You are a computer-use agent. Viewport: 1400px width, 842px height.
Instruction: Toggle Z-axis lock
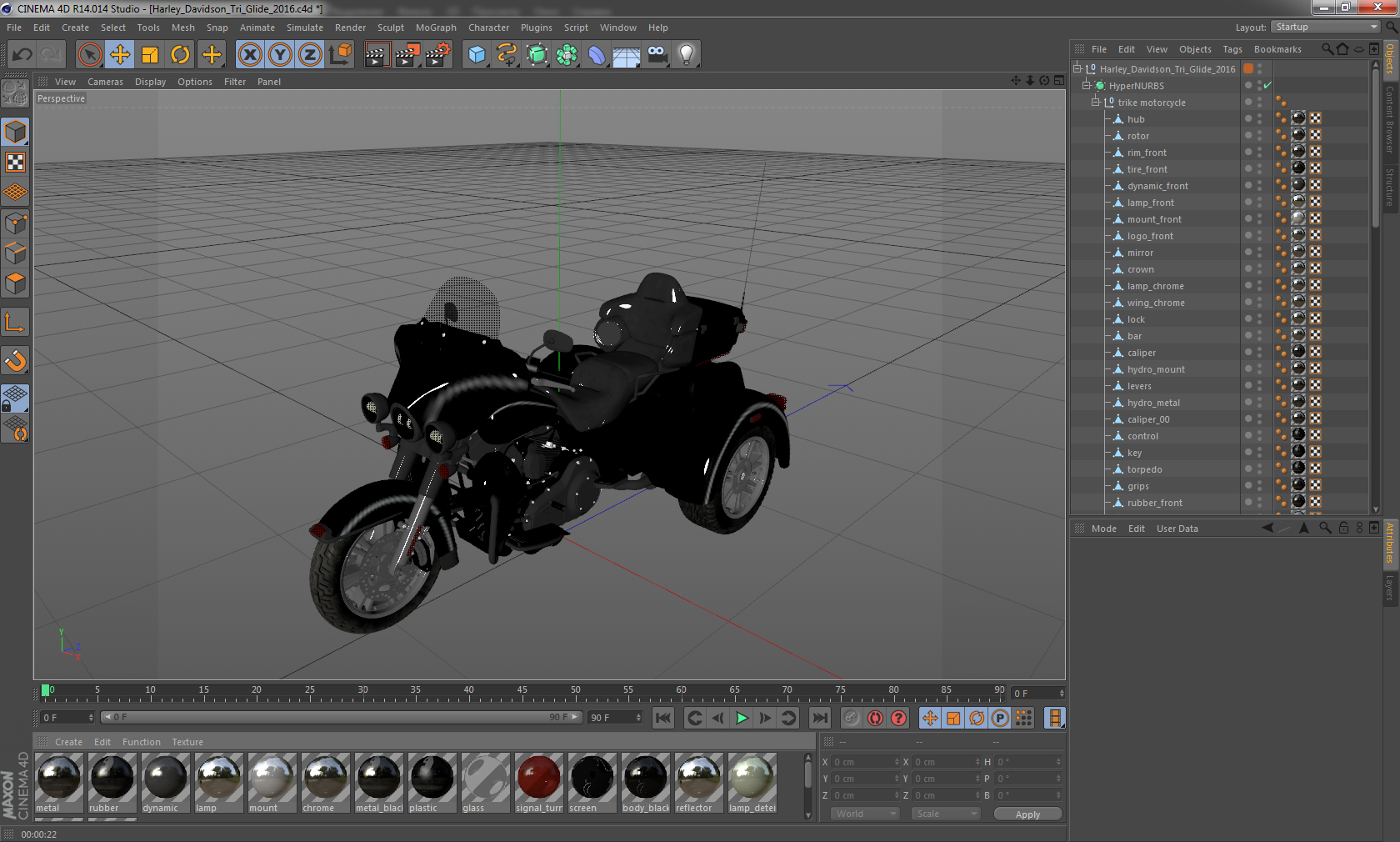[x=310, y=55]
